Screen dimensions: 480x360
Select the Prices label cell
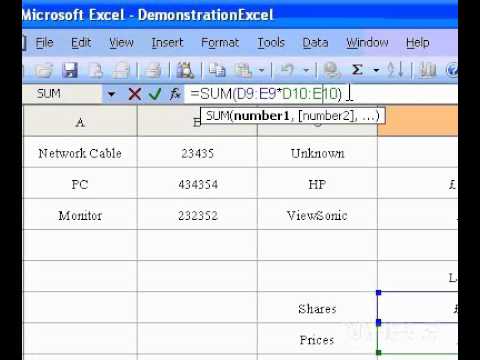317,339
